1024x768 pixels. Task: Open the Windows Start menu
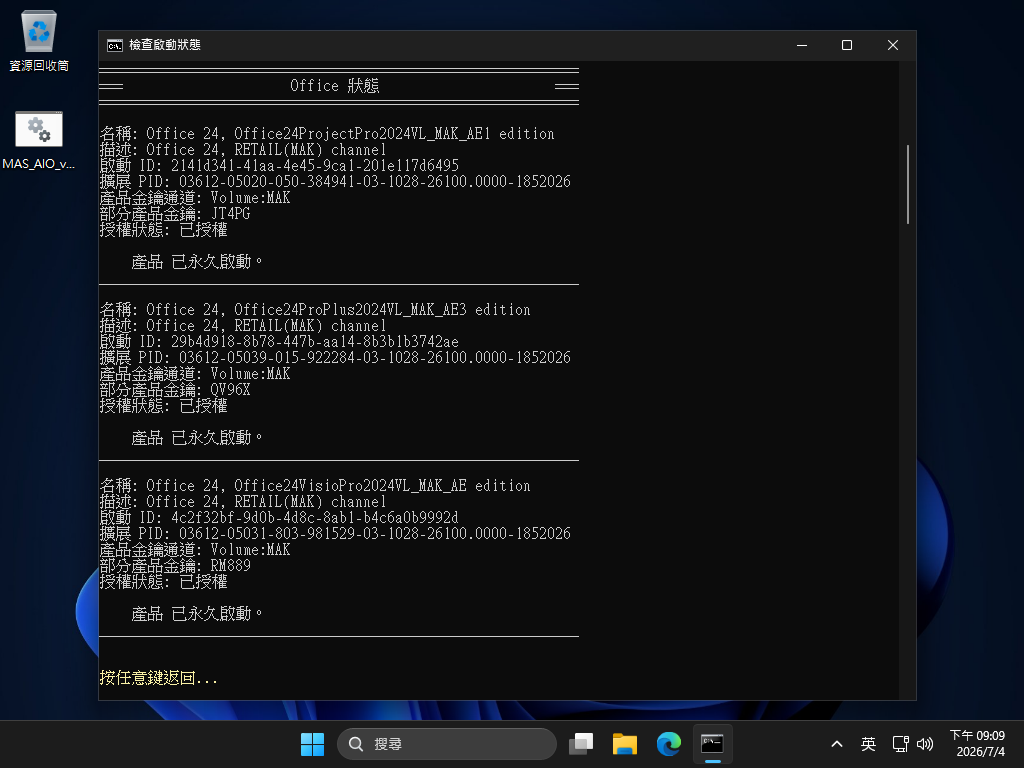point(312,744)
